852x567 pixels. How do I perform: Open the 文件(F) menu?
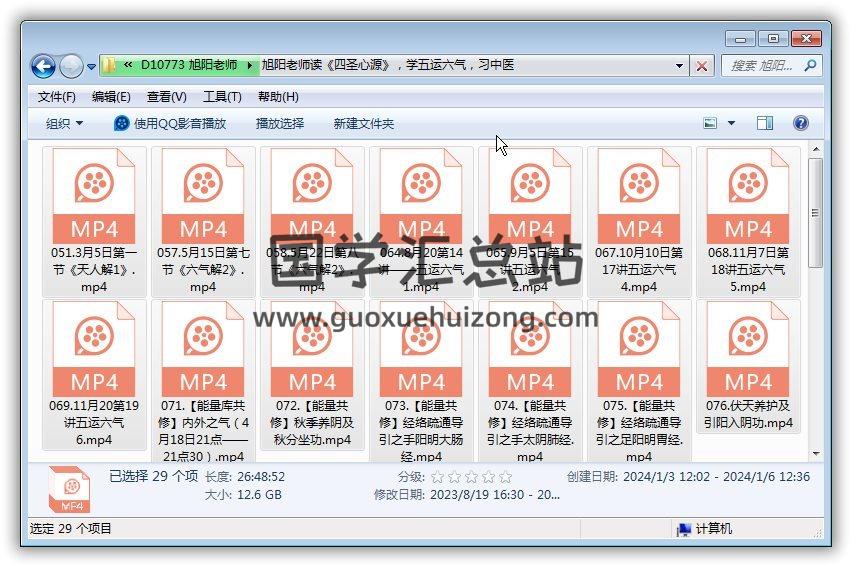click(x=56, y=97)
